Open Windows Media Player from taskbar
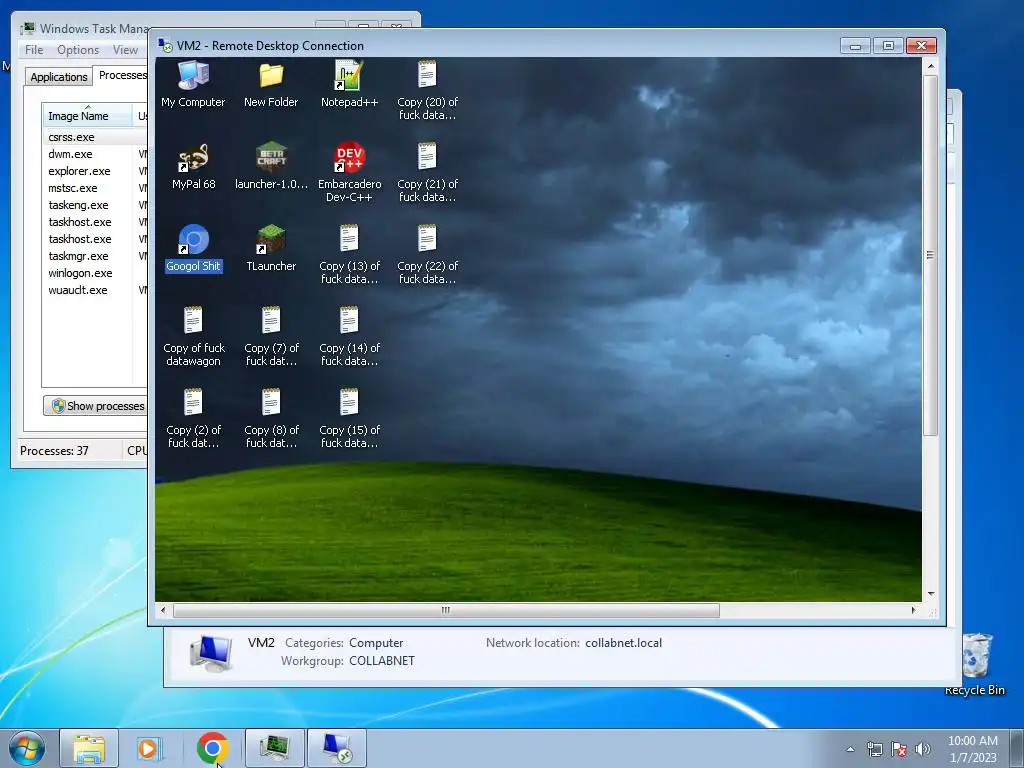Image resolution: width=1024 pixels, height=768 pixels. [149, 748]
